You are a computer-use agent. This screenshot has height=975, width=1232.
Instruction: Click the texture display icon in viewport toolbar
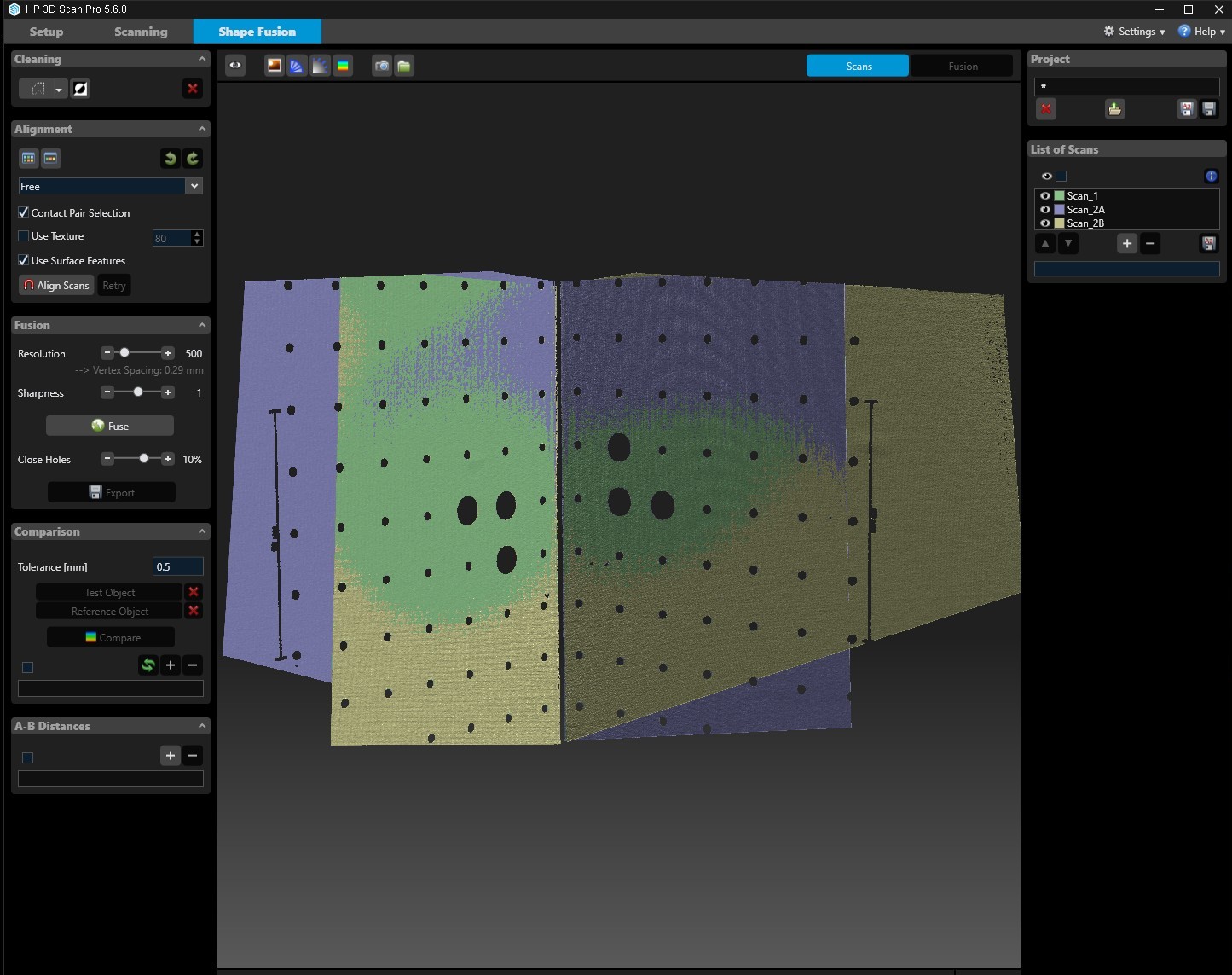pos(274,66)
